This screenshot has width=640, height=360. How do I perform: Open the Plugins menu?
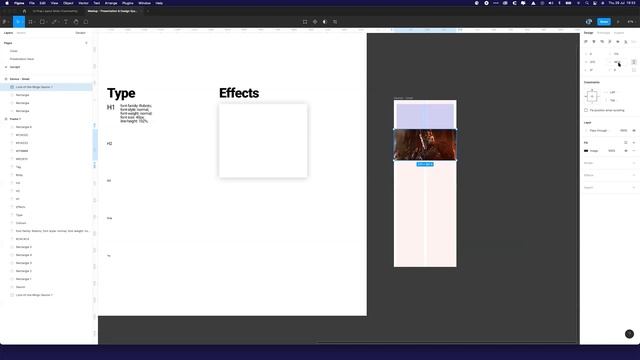[127, 3]
